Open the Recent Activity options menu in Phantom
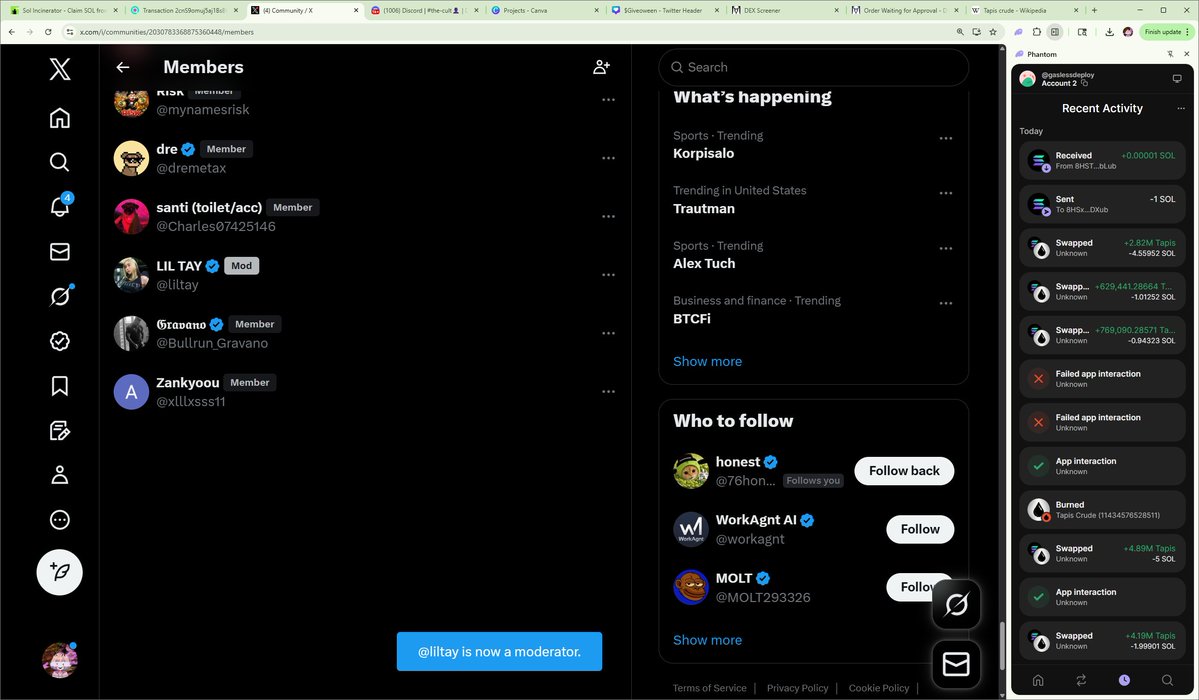This screenshot has height=700, width=1199. point(1181,108)
